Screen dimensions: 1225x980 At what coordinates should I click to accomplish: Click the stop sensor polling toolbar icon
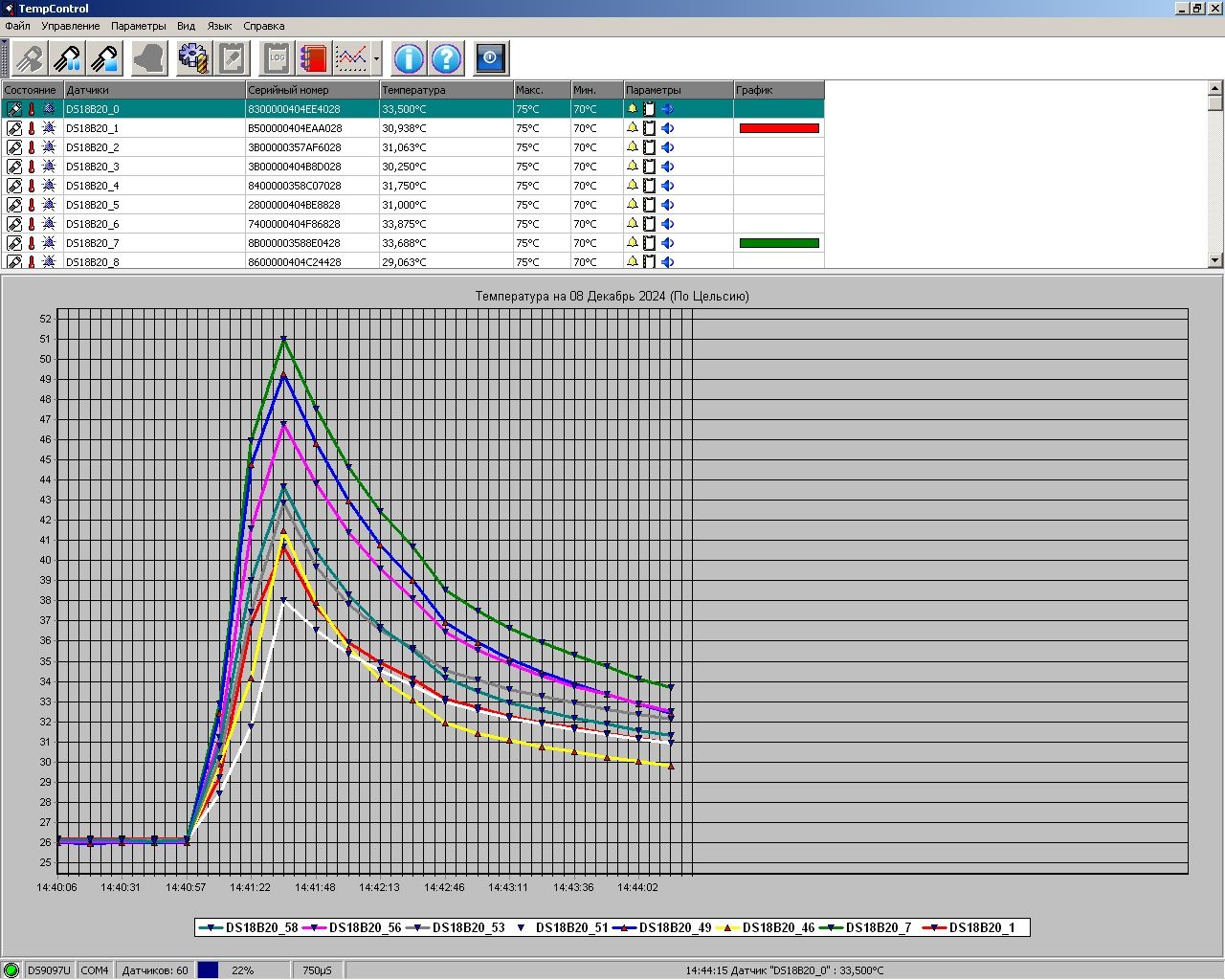[104, 58]
